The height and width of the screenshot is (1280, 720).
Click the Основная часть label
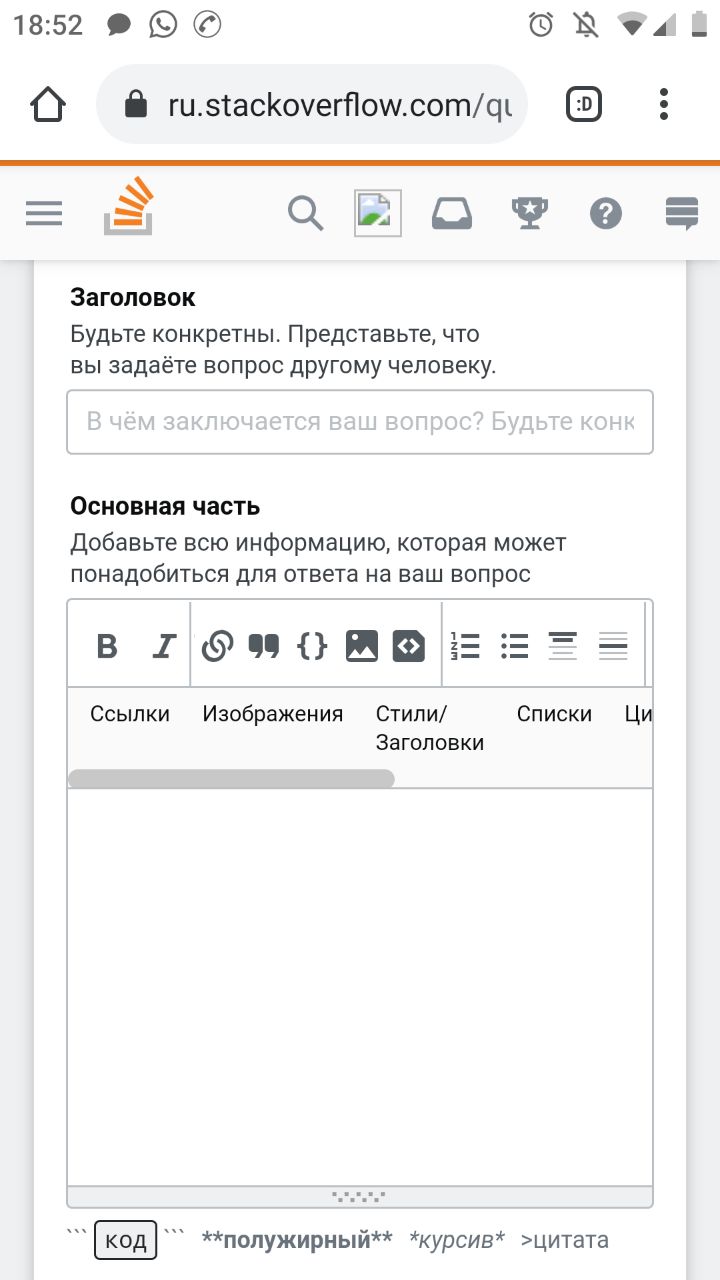(x=165, y=506)
